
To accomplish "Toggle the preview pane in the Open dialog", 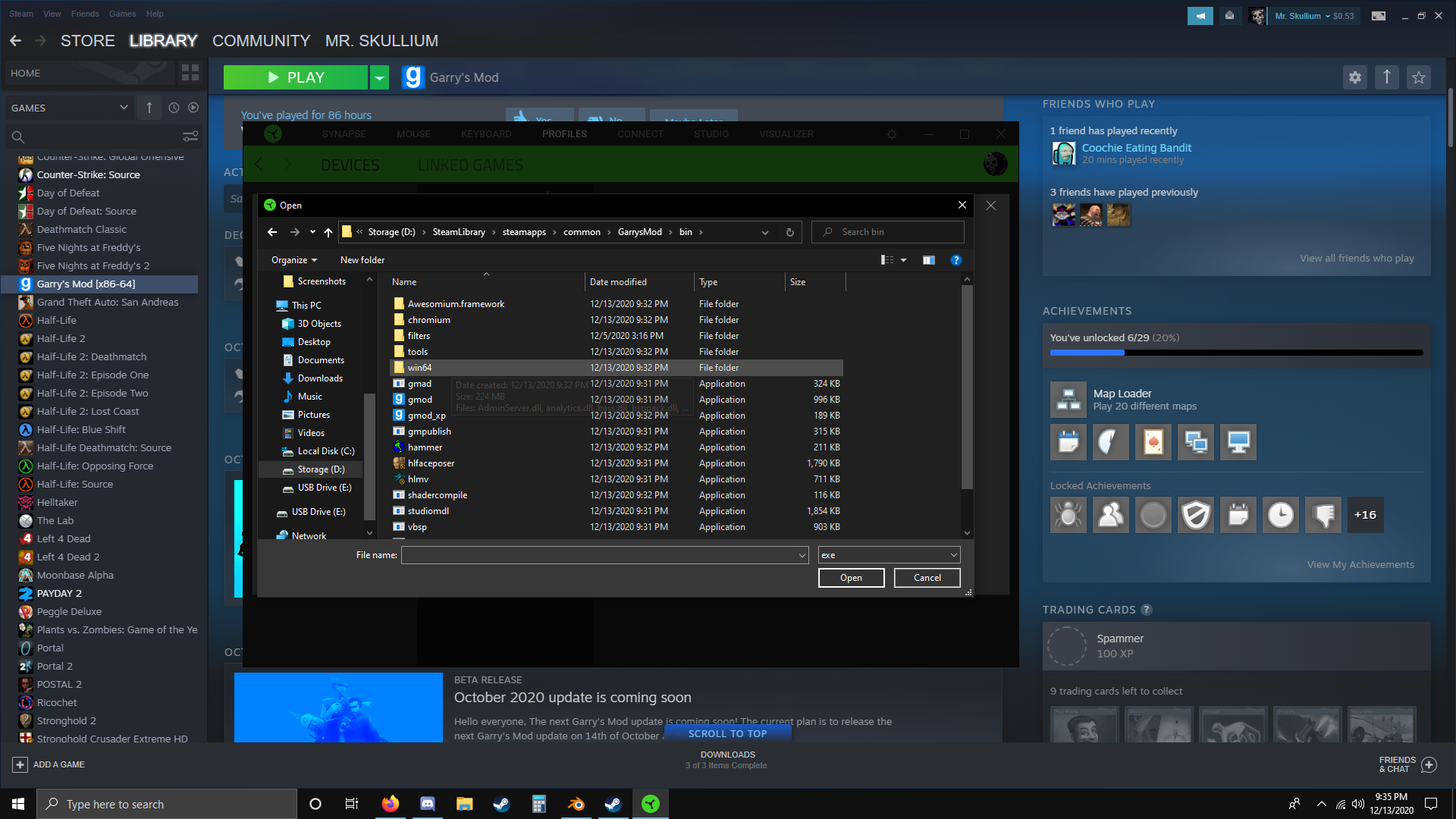I will click(x=928, y=260).
